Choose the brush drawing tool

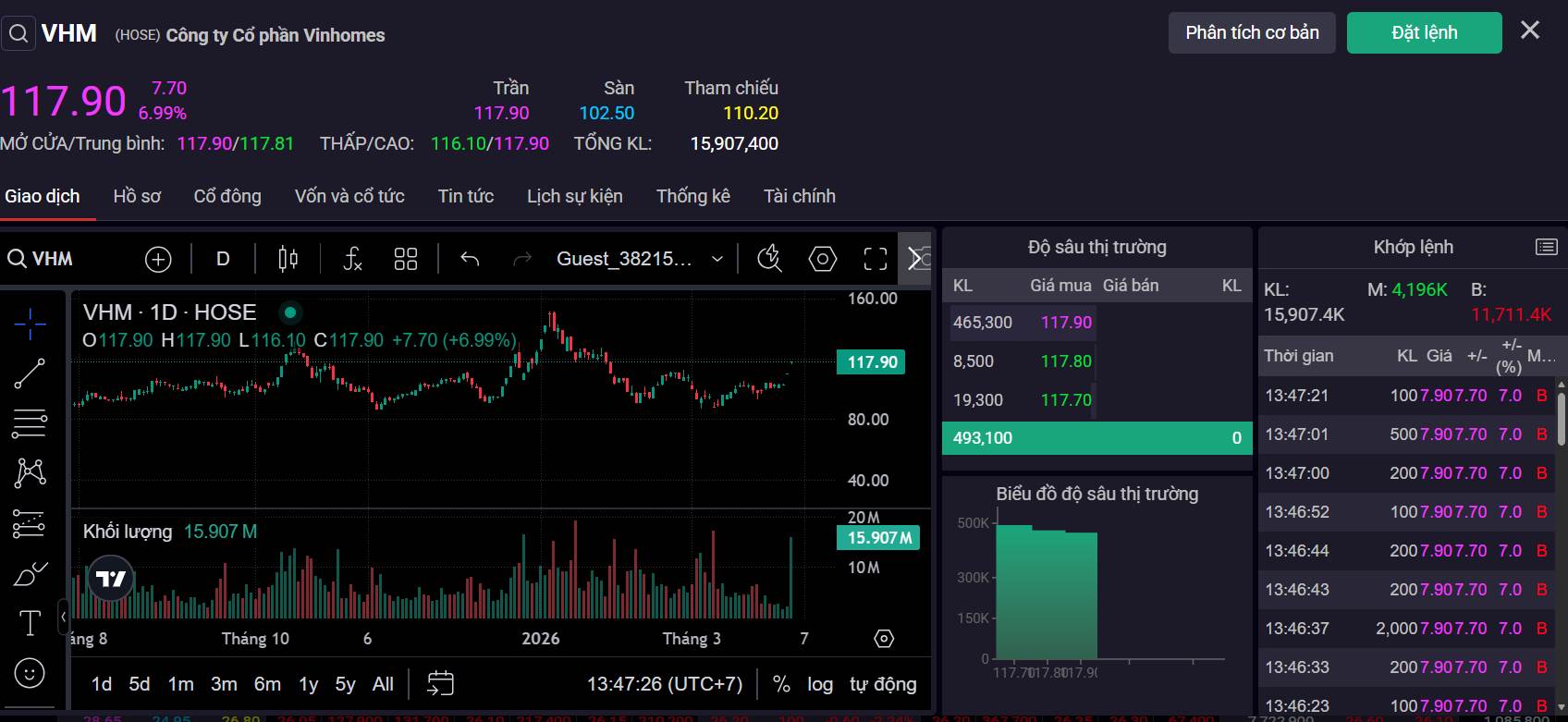click(x=30, y=575)
